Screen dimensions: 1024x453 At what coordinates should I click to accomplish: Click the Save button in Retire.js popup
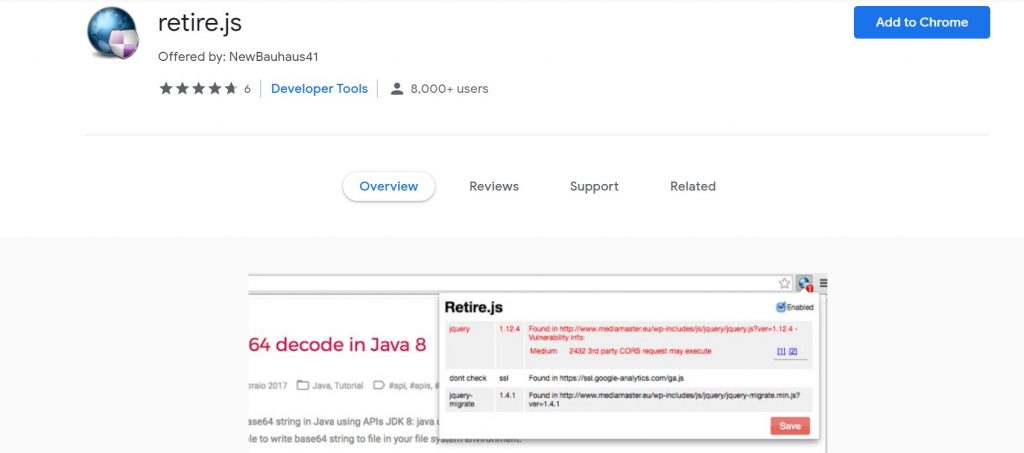coord(790,426)
